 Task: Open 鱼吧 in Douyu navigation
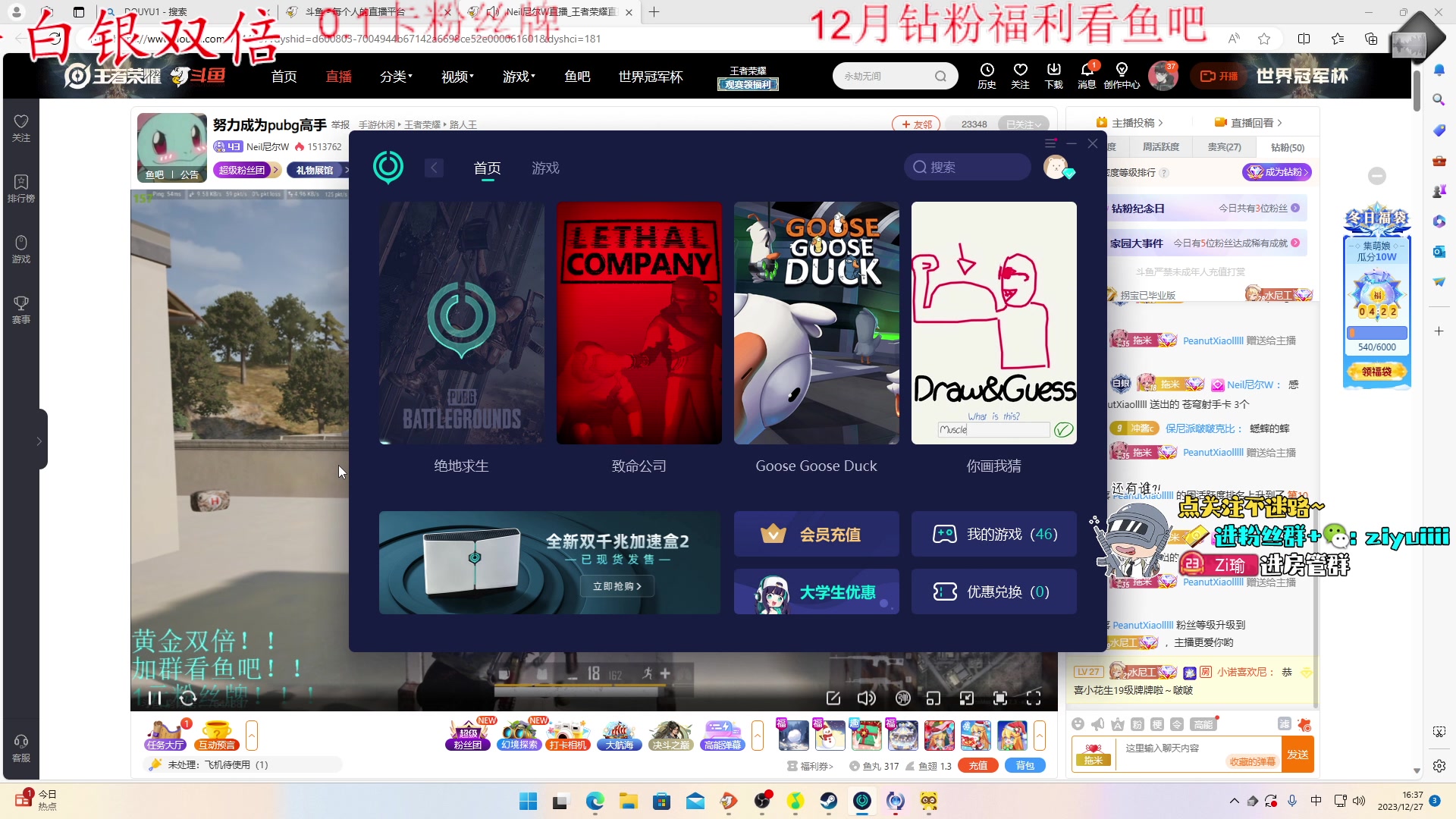click(x=577, y=77)
